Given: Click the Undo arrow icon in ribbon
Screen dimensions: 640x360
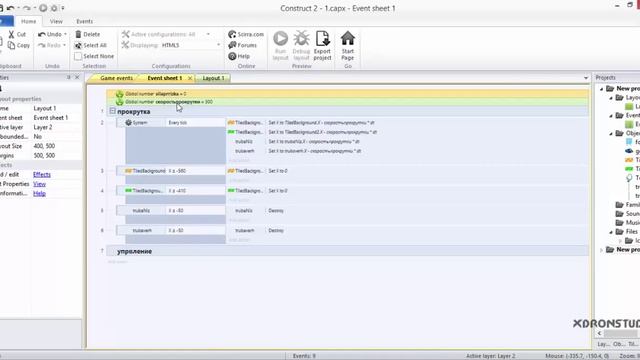Looking at the screenshot, I should click(42, 34).
